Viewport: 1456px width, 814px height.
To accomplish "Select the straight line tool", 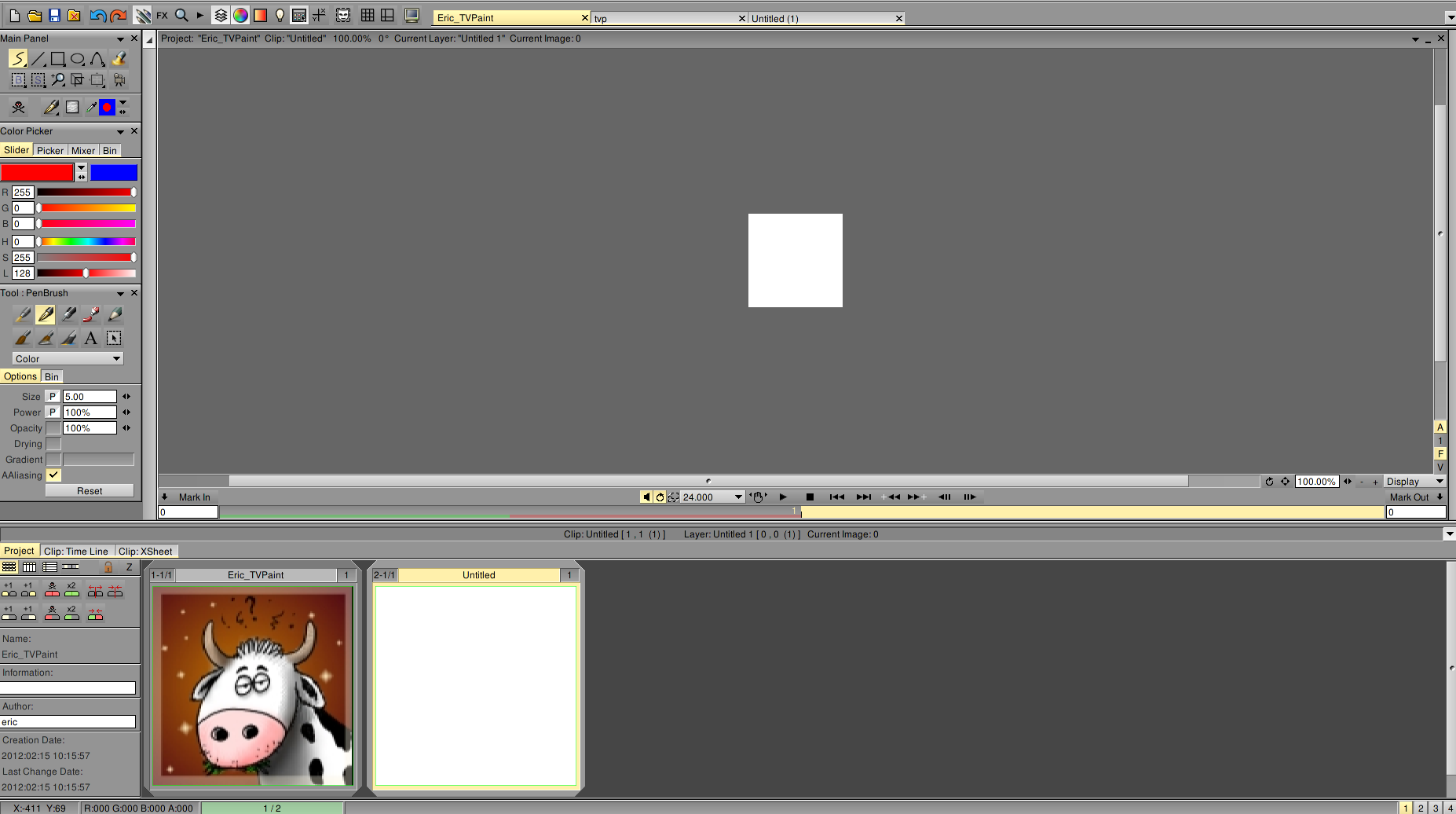I will [38, 59].
